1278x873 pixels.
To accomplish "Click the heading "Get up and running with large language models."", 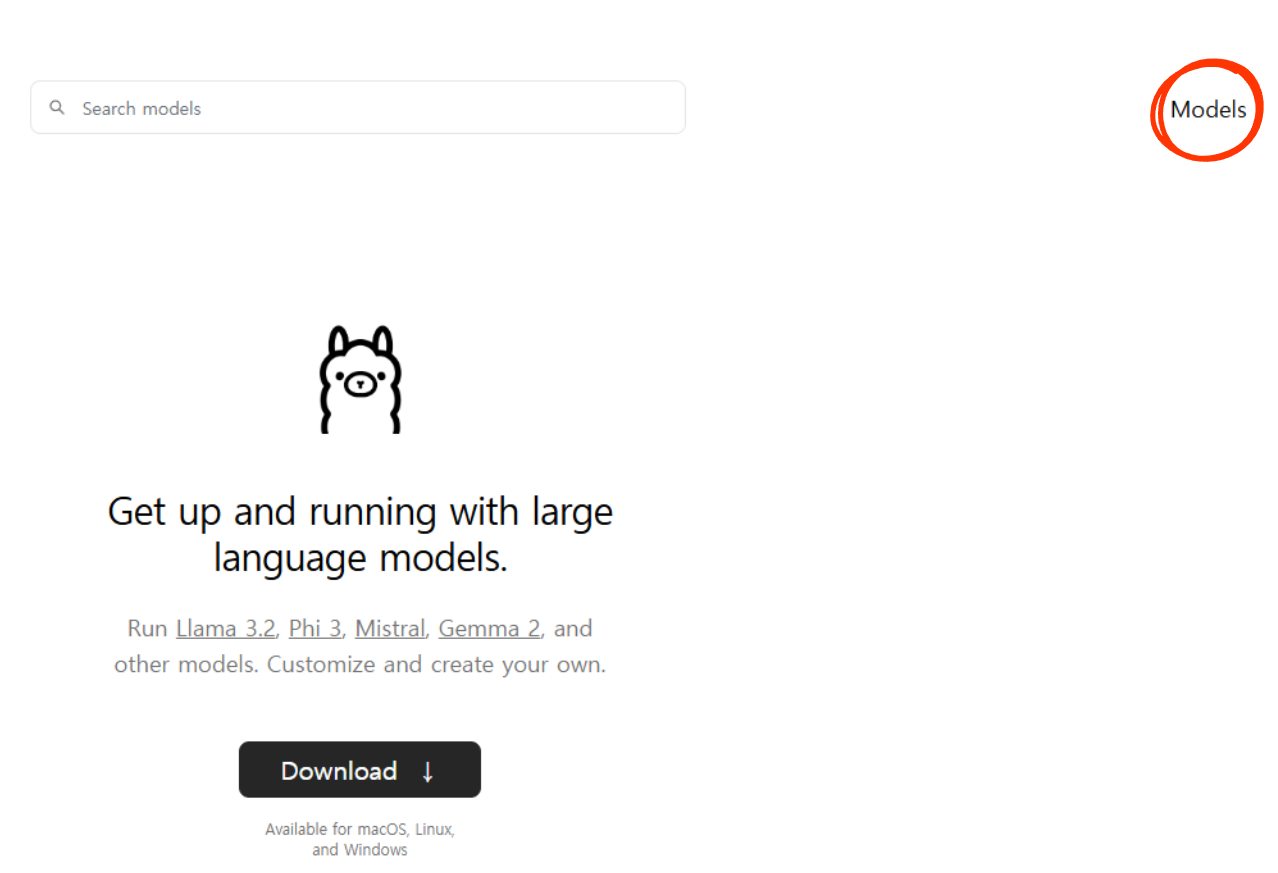I will point(360,534).
